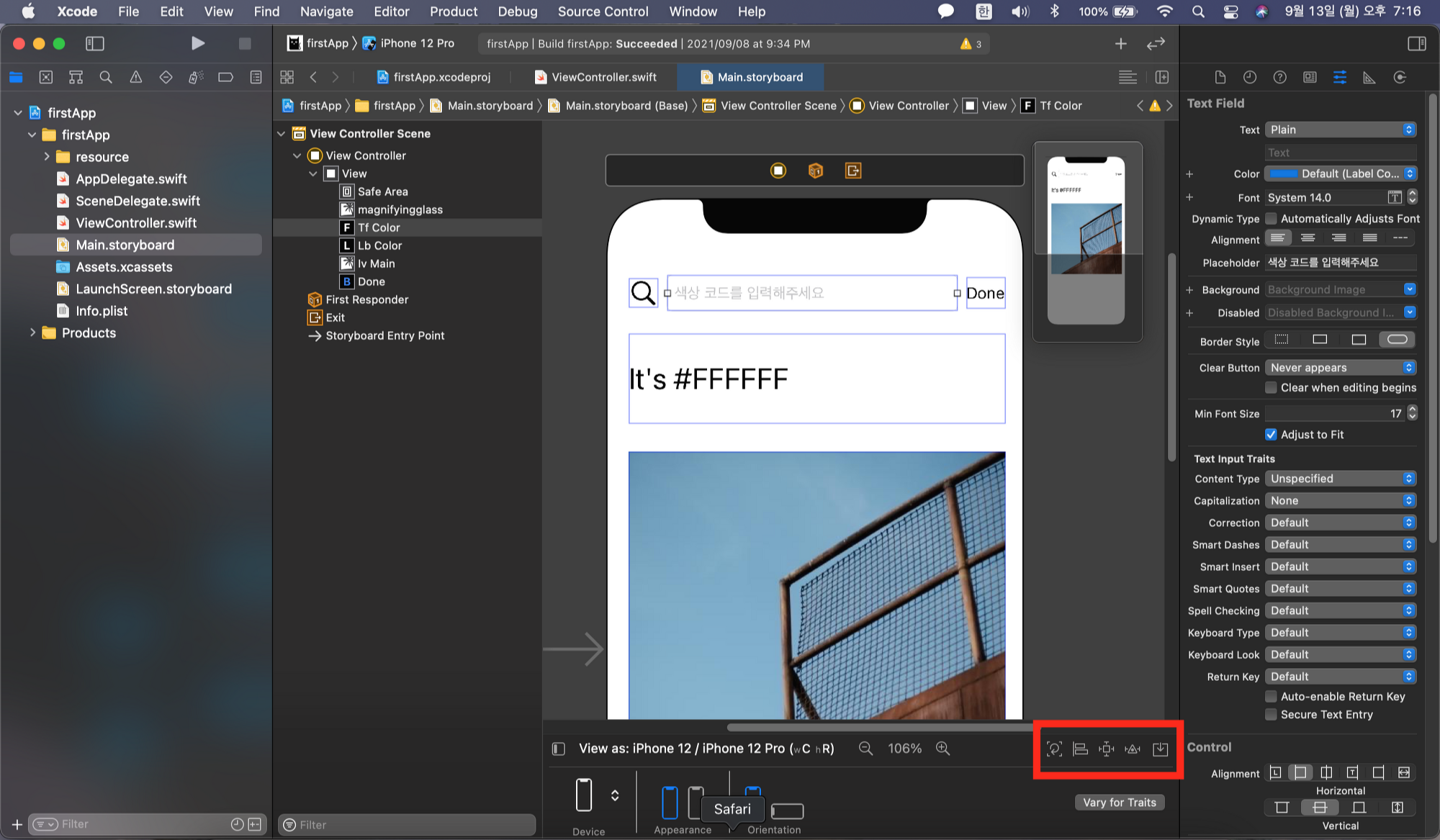This screenshot has width=1440, height=840.
Task: Open the Keyboard Type dropdown
Action: [x=1340, y=632]
